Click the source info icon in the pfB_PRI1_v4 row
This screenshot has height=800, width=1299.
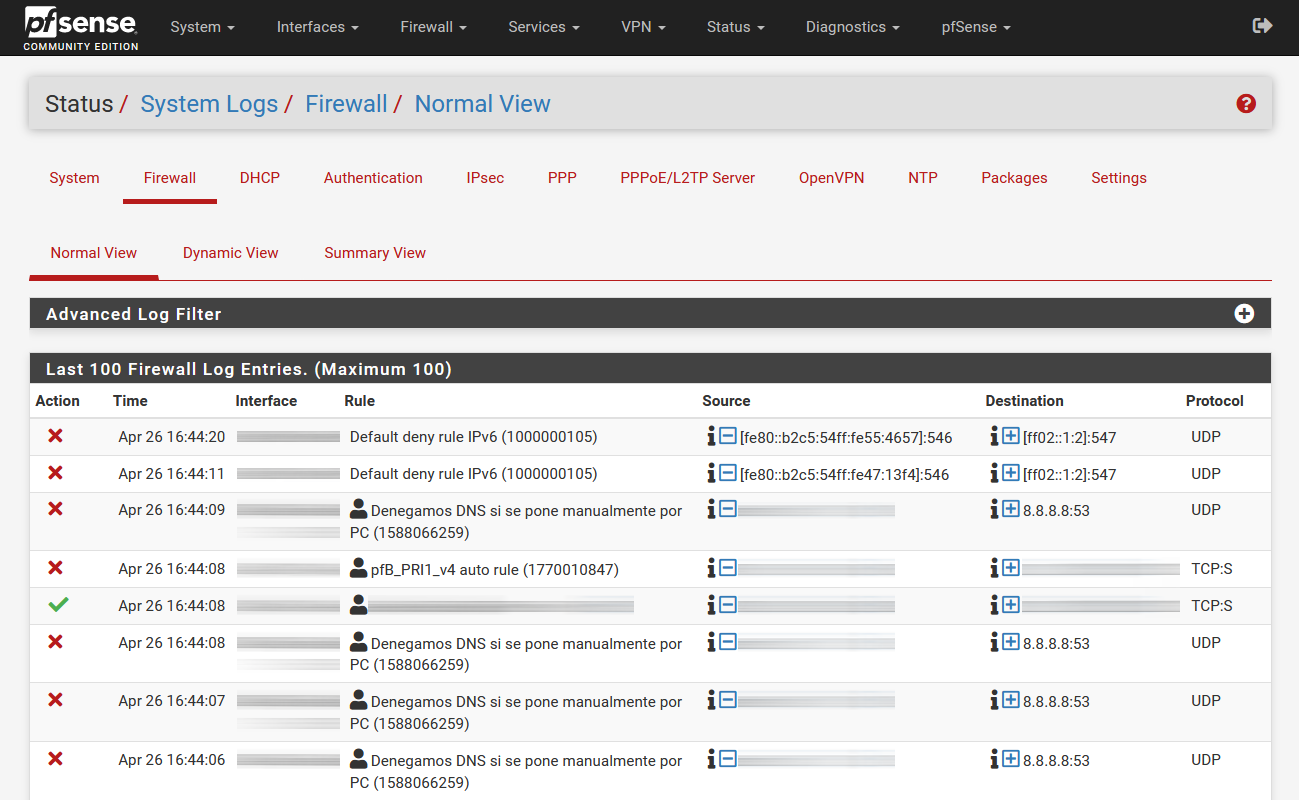click(711, 568)
